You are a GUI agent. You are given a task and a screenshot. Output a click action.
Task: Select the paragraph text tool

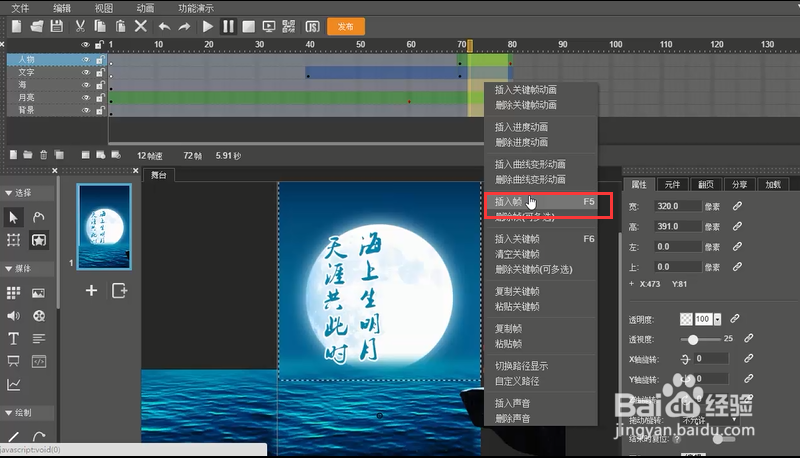coord(39,339)
